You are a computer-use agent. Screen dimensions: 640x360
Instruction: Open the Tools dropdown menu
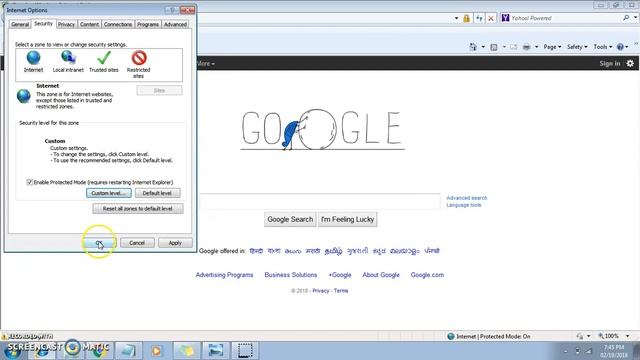click(603, 47)
